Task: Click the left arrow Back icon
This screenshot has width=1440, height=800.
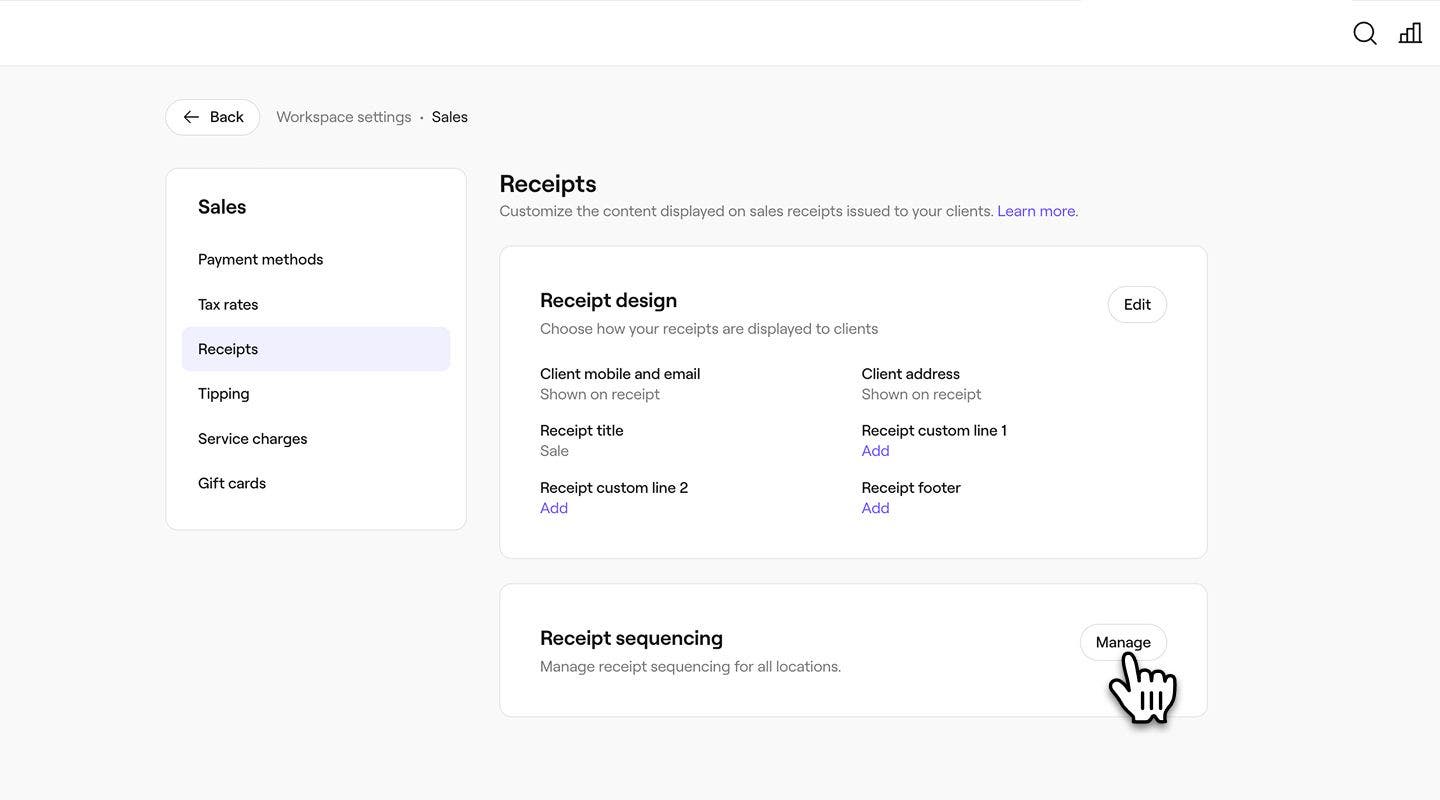Action: coord(191,117)
